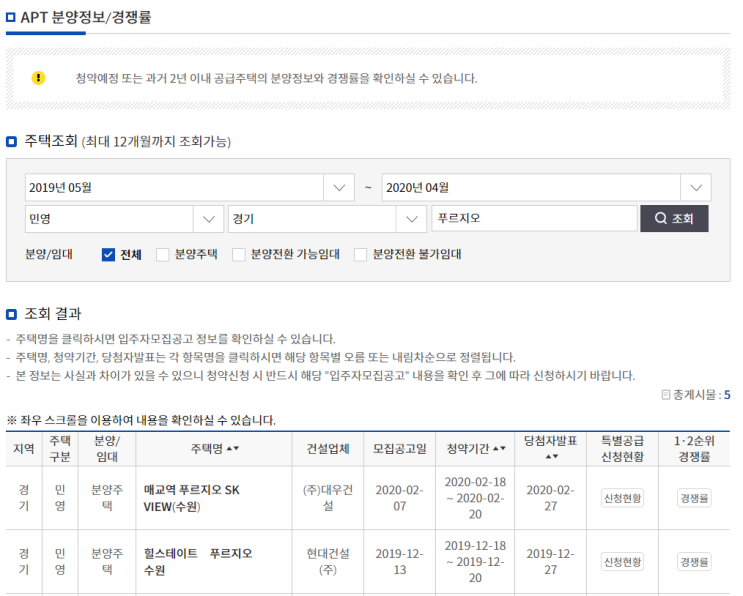Click the 지역 column header
Image resolution: width=743 pixels, height=596 pixels.
[x=24, y=449]
